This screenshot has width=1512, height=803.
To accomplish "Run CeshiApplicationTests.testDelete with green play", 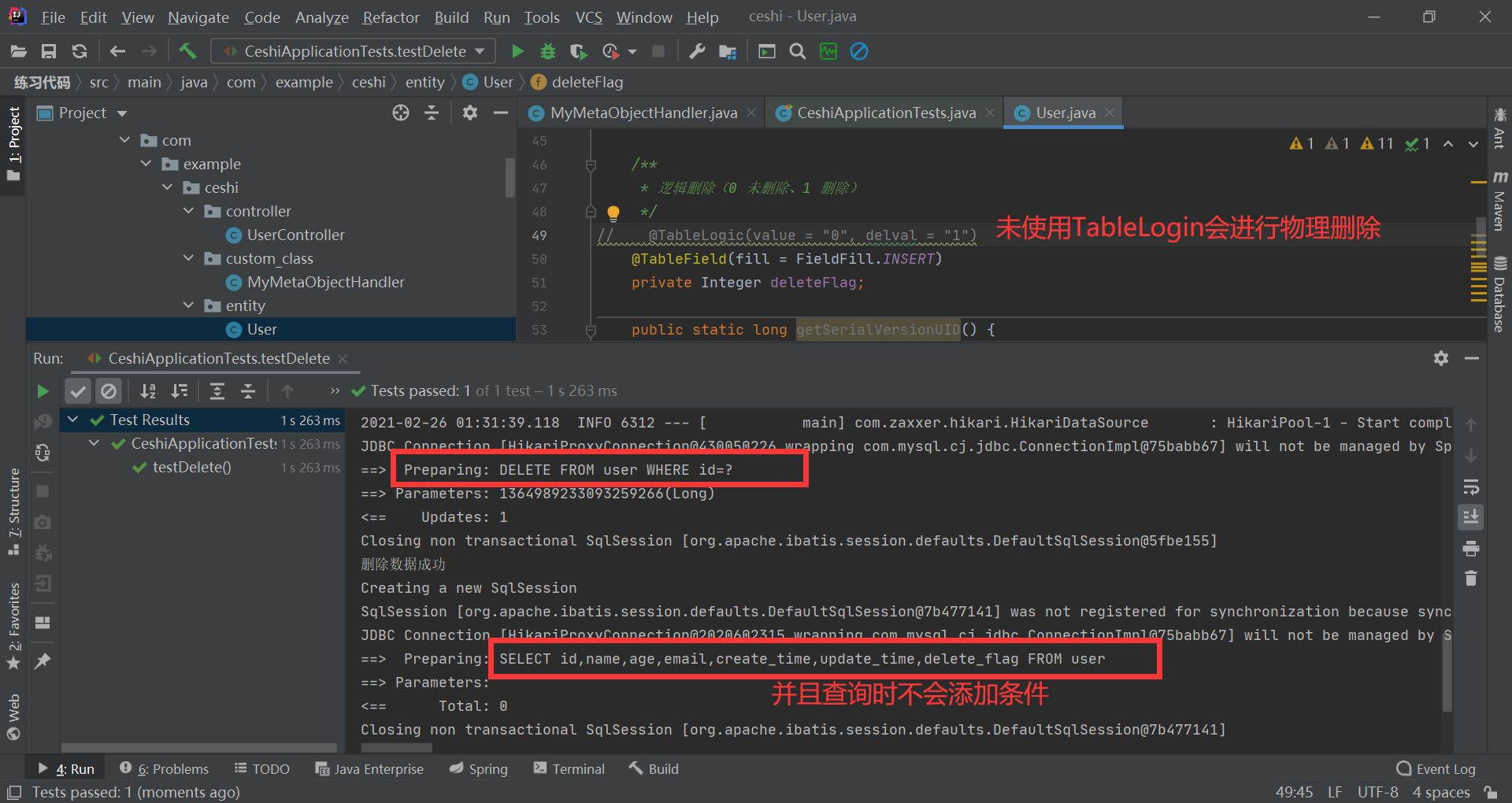I will click(x=517, y=51).
